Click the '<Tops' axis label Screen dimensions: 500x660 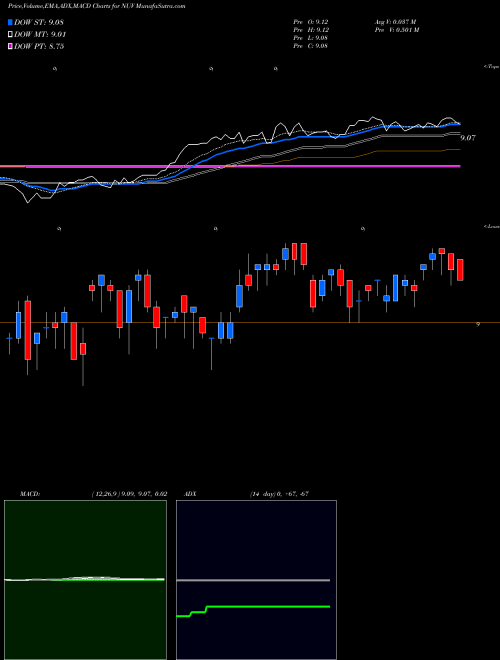[492, 67]
